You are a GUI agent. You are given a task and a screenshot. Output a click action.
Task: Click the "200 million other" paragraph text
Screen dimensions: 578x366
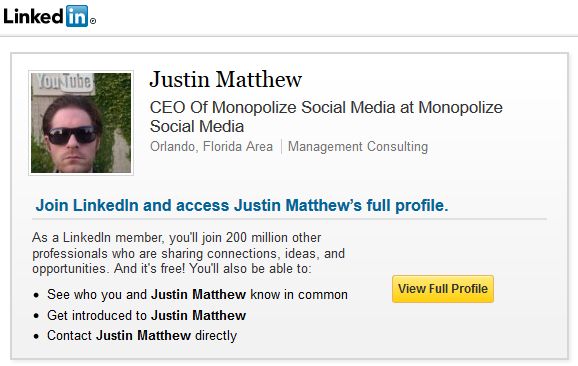click(273, 237)
